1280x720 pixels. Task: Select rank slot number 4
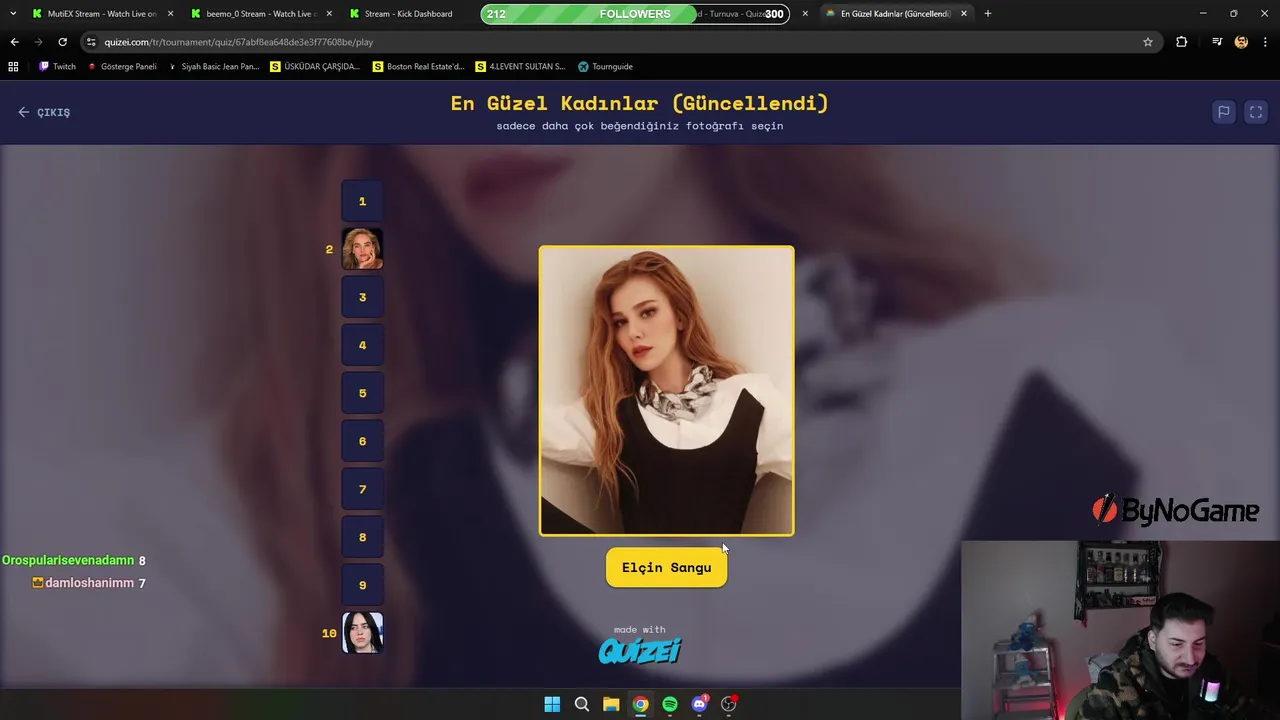(x=362, y=345)
